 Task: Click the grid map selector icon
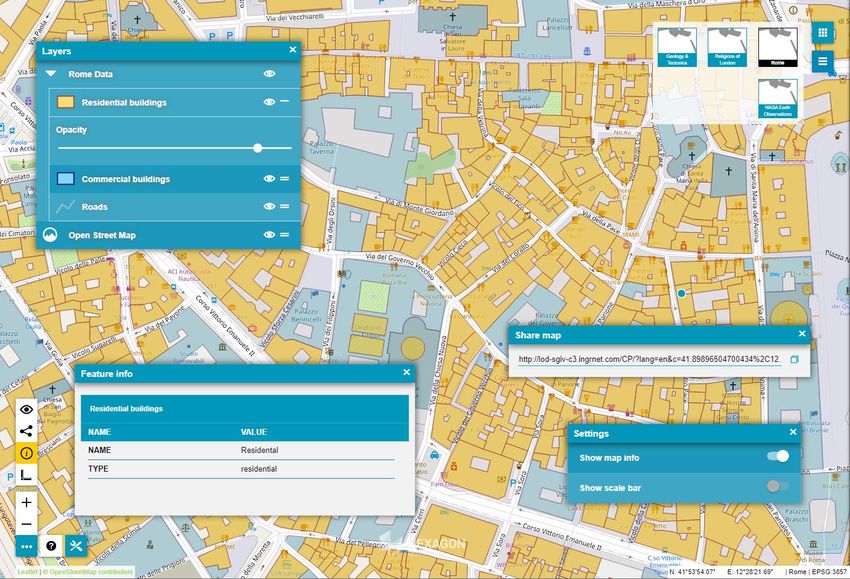[822, 33]
